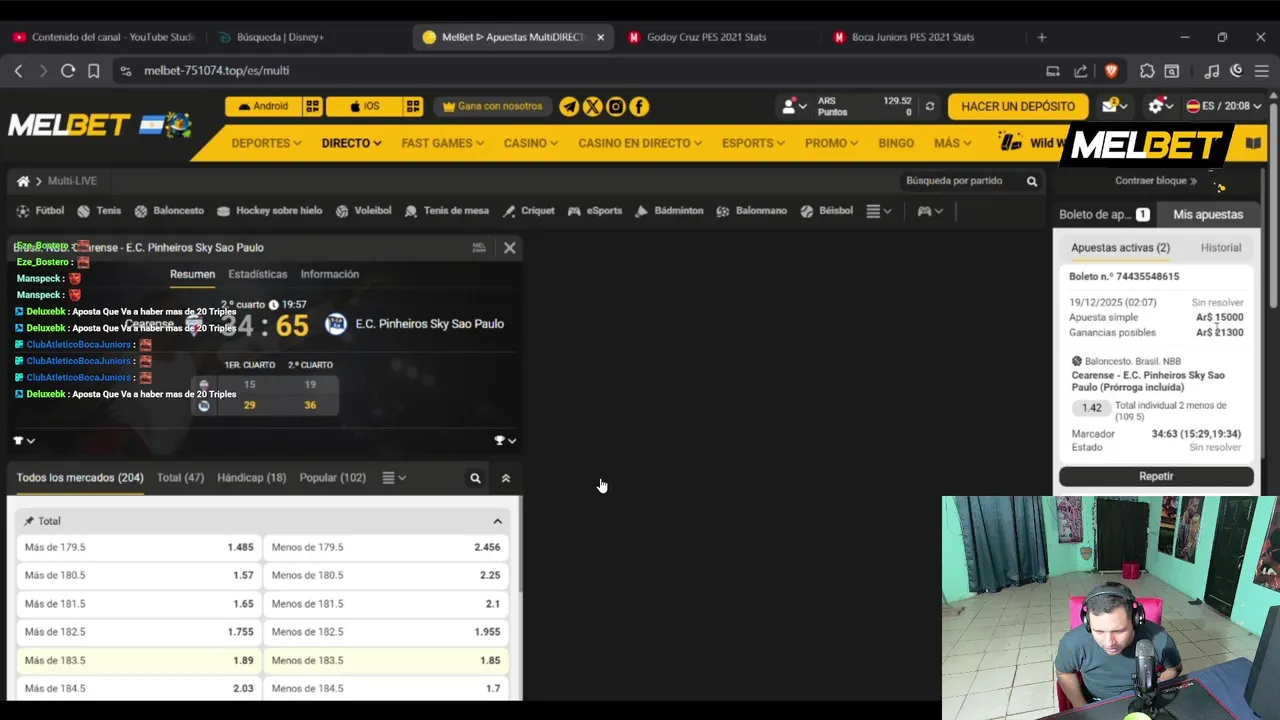Expand the DIRECTO menu
Screen dimensions: 1280x720
351,143
